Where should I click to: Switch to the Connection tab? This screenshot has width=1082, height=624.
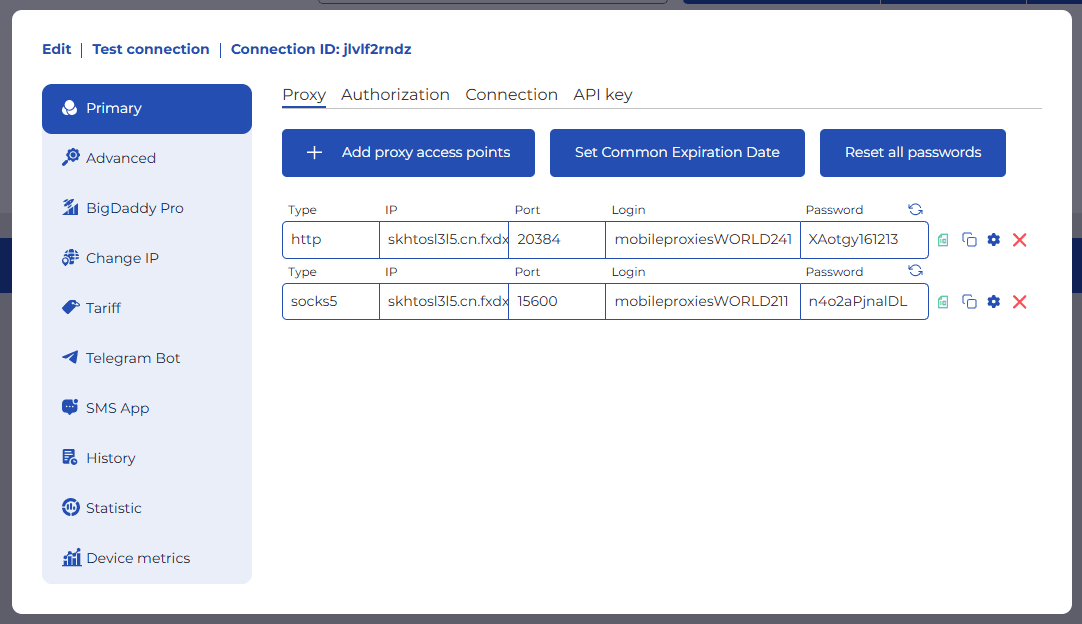tap(511, 95)
